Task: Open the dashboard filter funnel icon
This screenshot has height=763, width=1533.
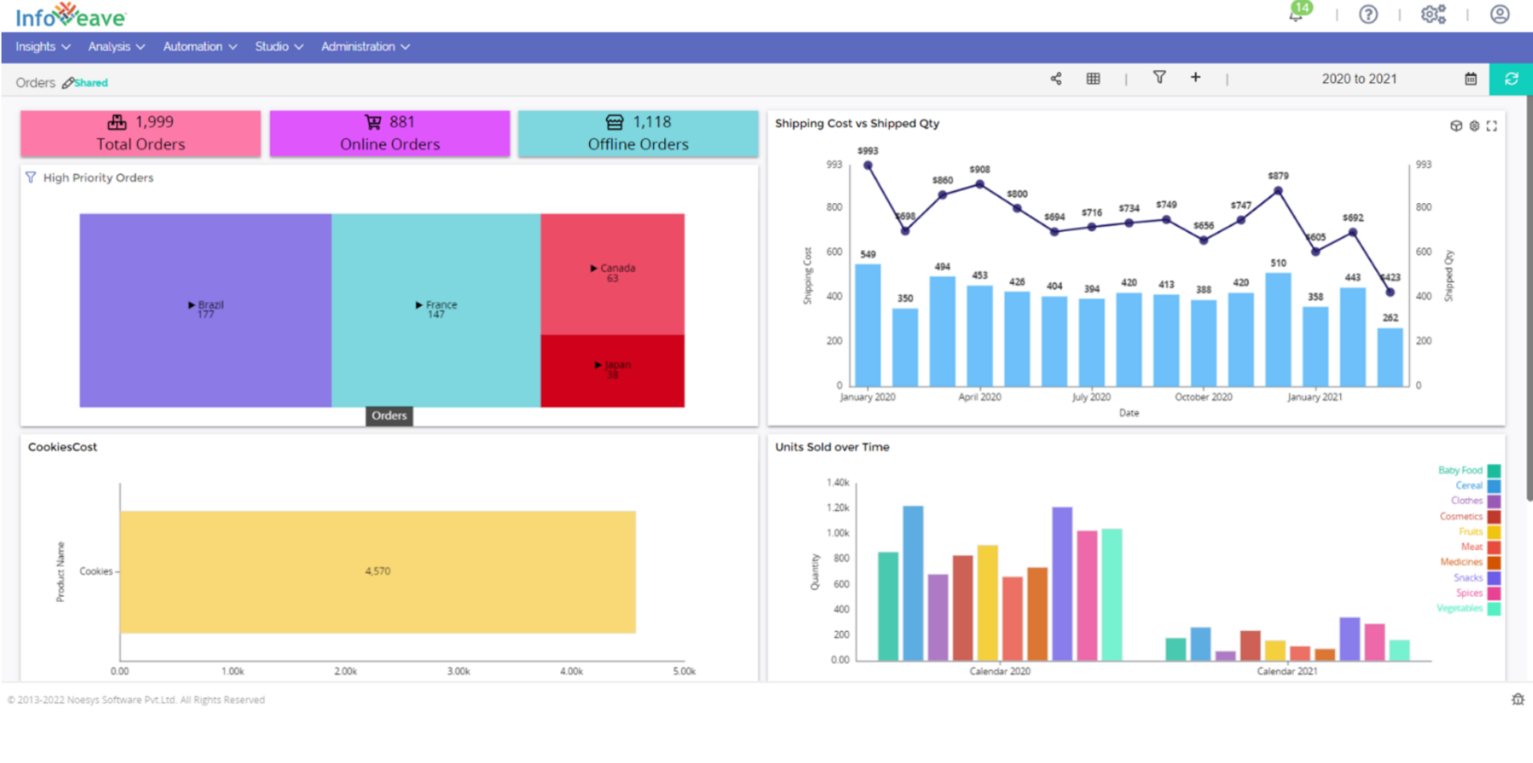Action: pyautogui.click(x=1159, y=77)
